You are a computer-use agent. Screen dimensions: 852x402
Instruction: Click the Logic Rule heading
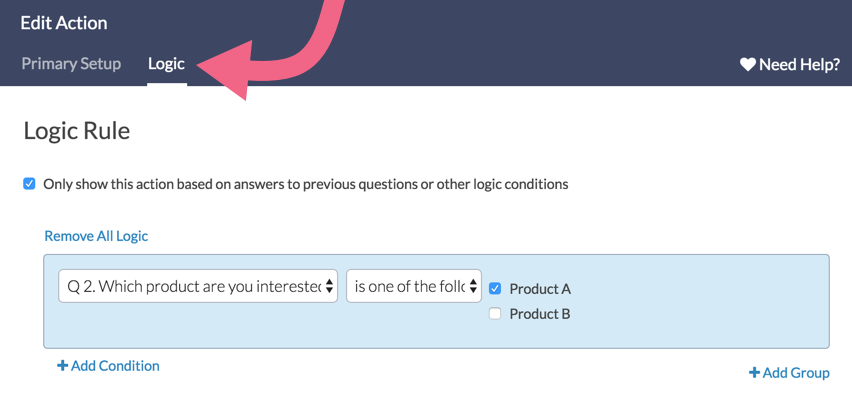pyautogui.click(x=77, y=130)
